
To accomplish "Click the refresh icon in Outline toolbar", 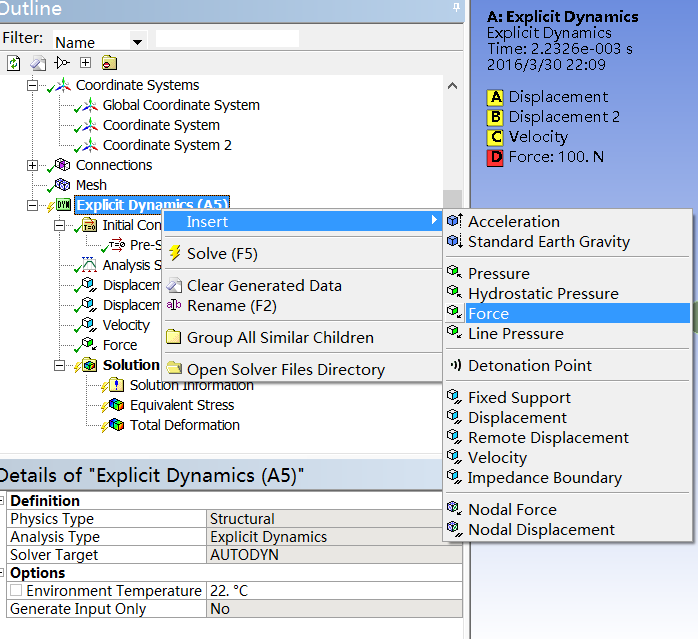I will point(13,63).
